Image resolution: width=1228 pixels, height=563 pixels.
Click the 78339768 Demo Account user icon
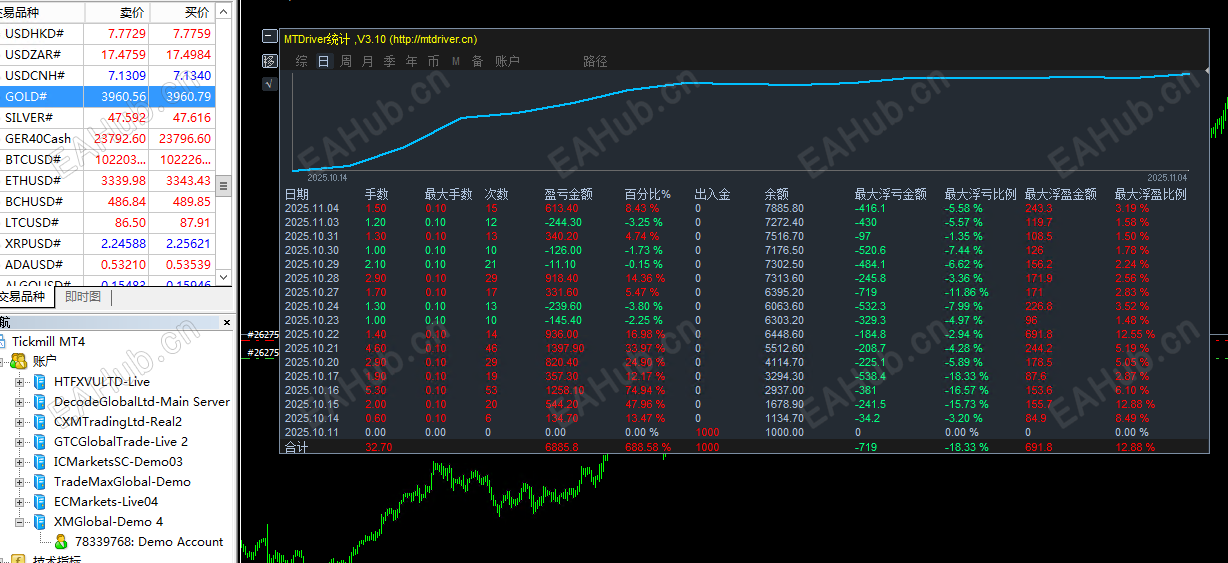[61, 541]
